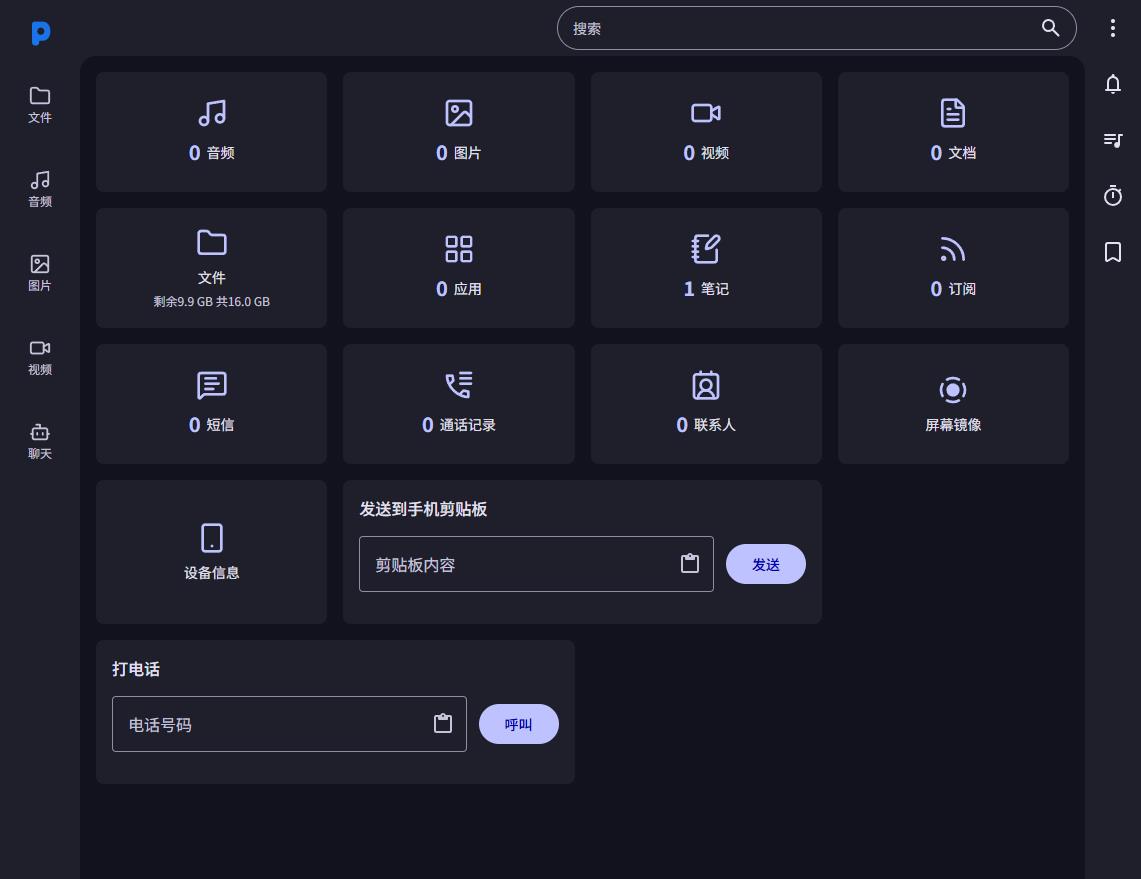1141x879 pixels.
Task: Open the 聊天 sidebar item
Action: (x=40, y=441)
